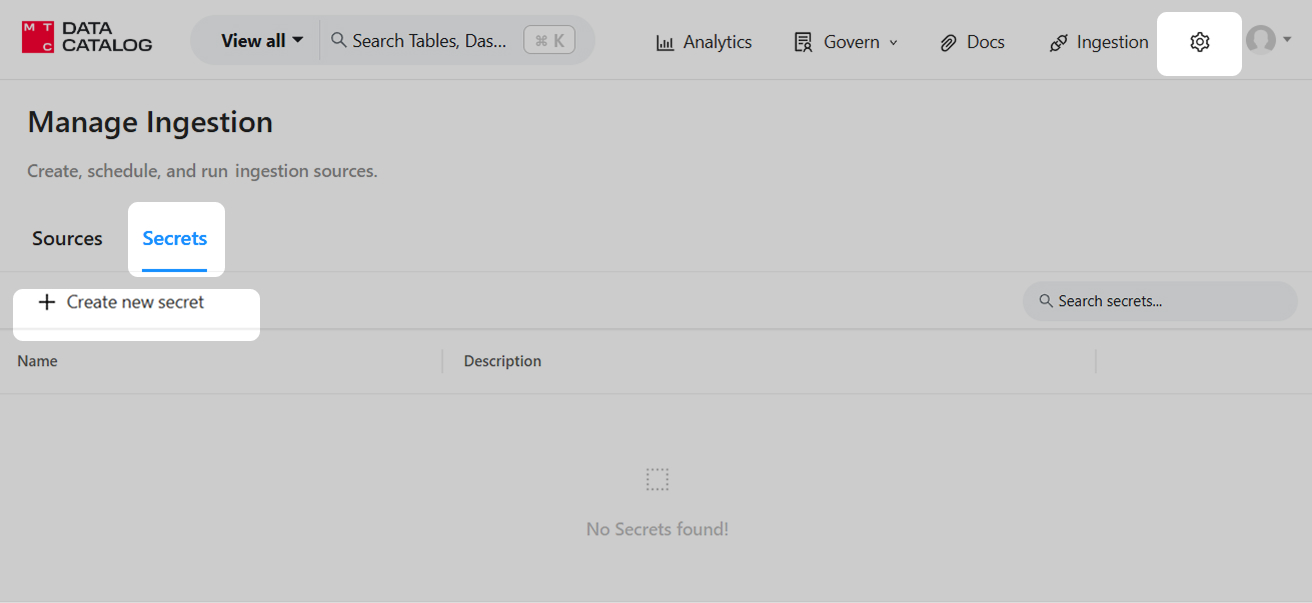1312x603 pixels.
Task: Open the Settings gear icon
Action: 1200,42
